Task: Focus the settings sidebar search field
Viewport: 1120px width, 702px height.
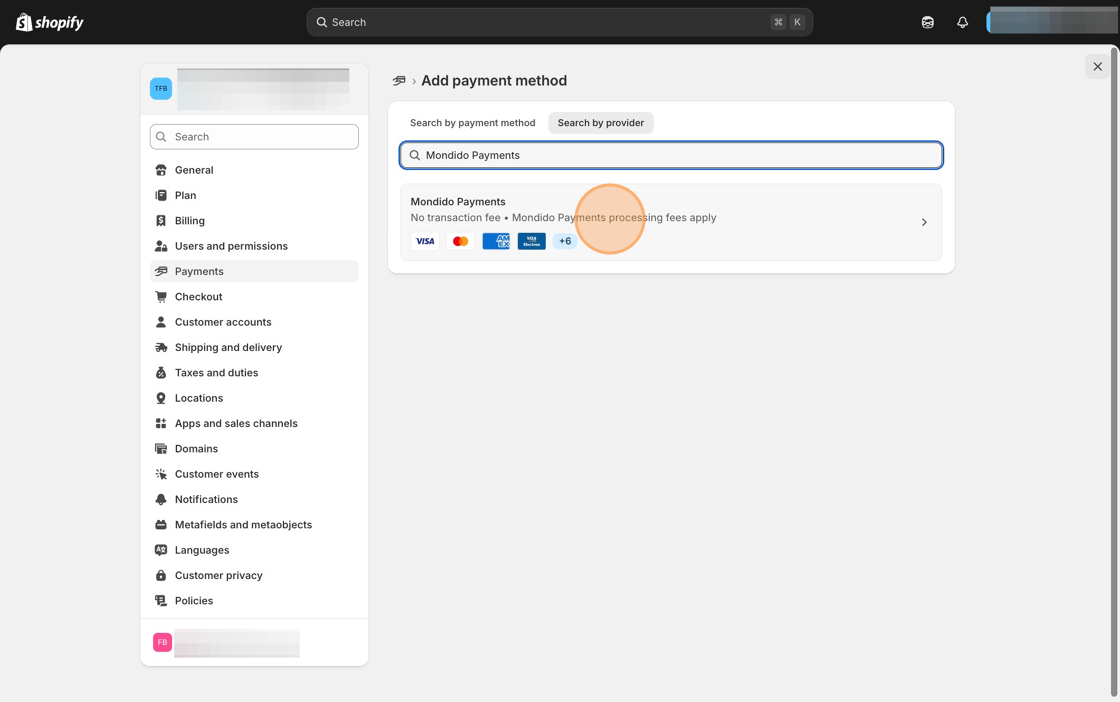Action: [x=254, y=137]
